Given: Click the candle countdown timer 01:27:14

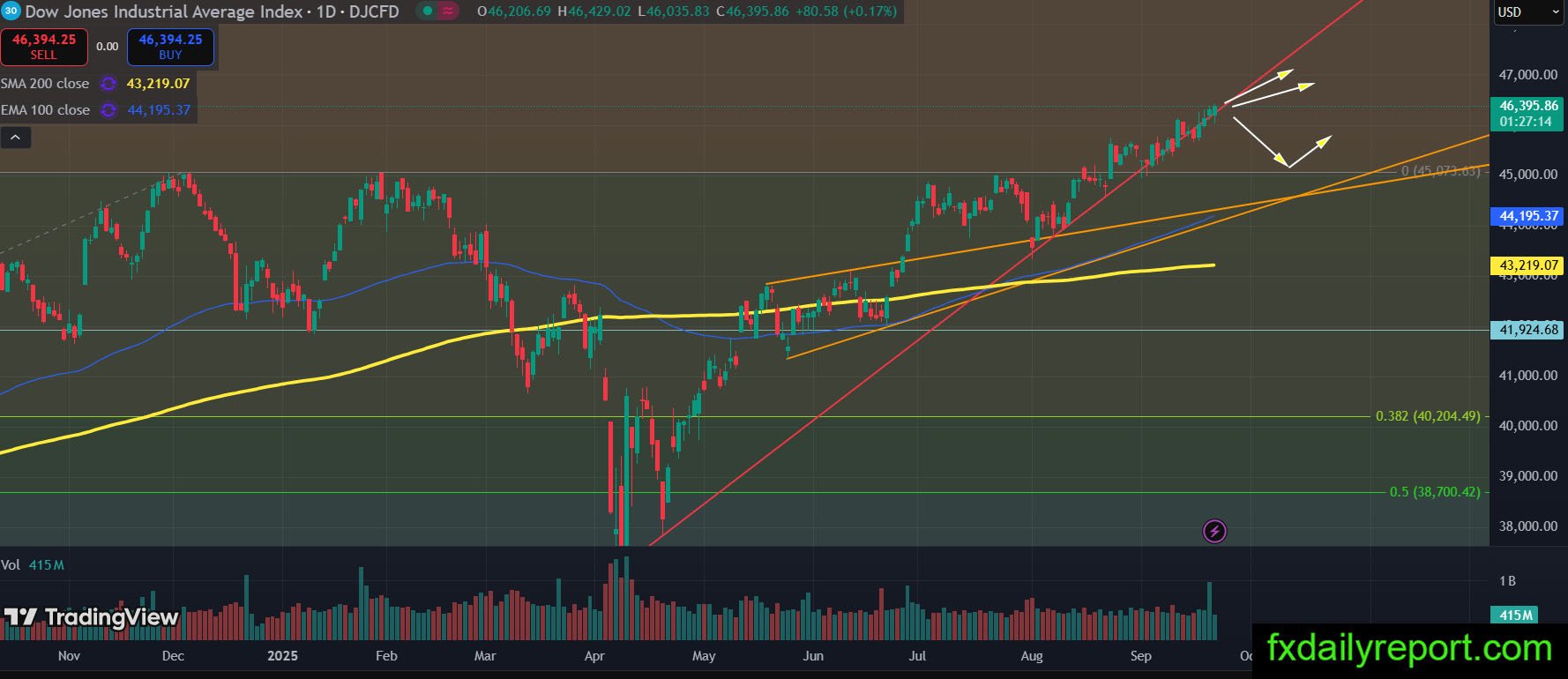Looking at the screenshot, I should point(1527,122).
